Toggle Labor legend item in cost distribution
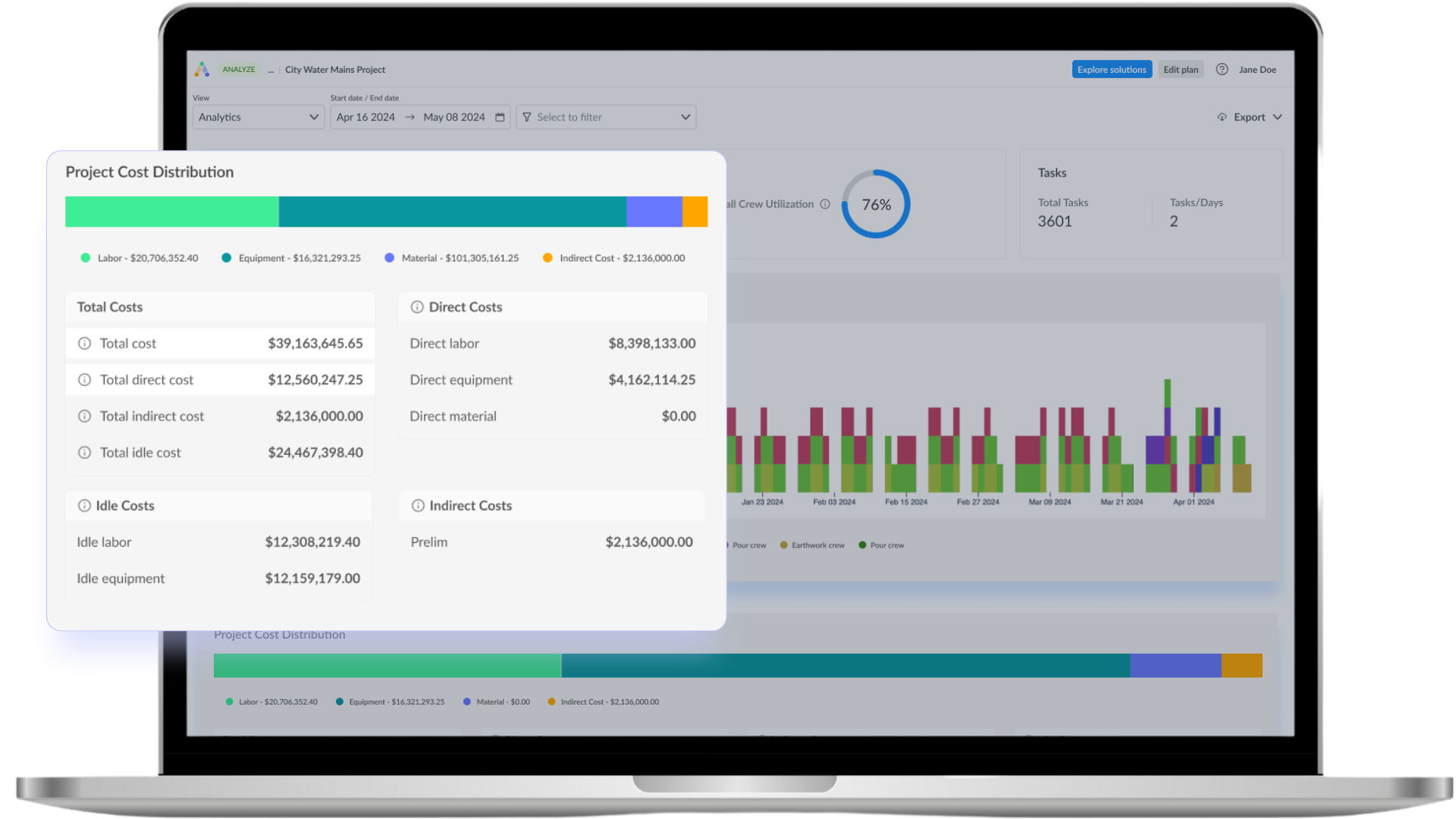 click(140, 259)
